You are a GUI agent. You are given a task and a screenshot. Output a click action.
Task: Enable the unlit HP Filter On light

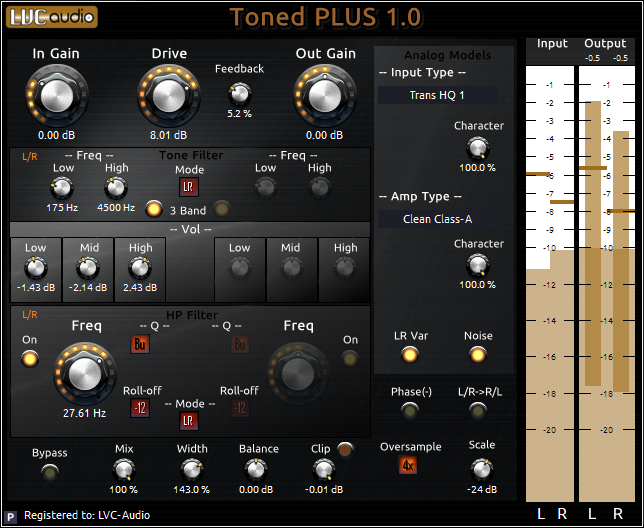(x=350, y=358)
